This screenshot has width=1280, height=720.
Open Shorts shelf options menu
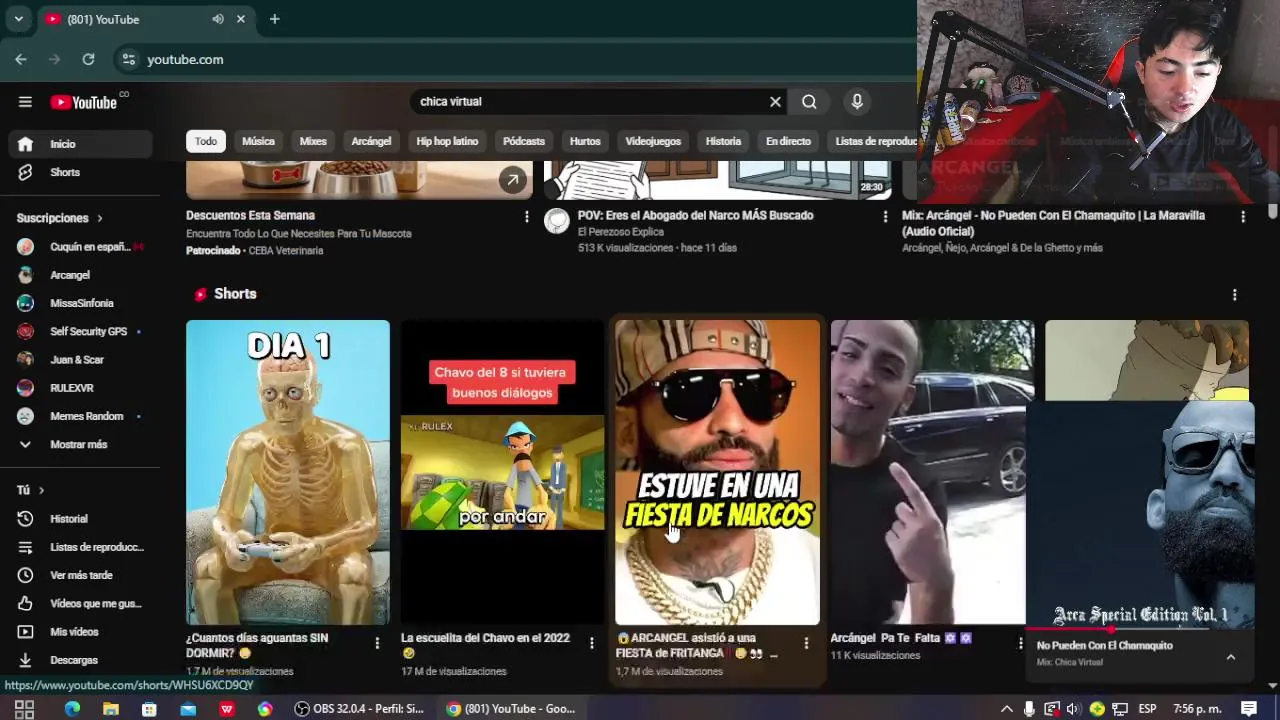(1234, 295)
